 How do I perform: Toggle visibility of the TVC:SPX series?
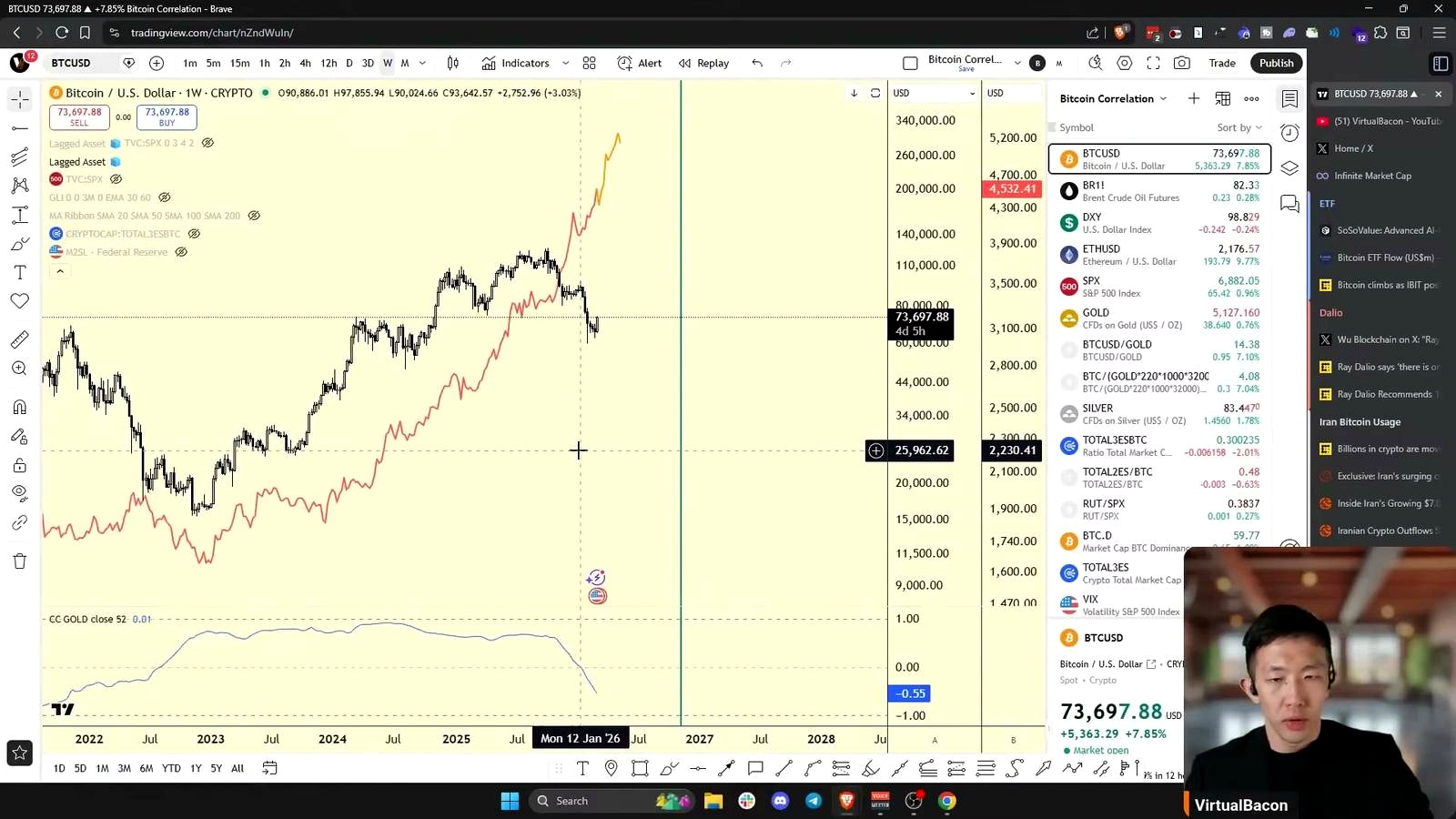click(116, 179)
